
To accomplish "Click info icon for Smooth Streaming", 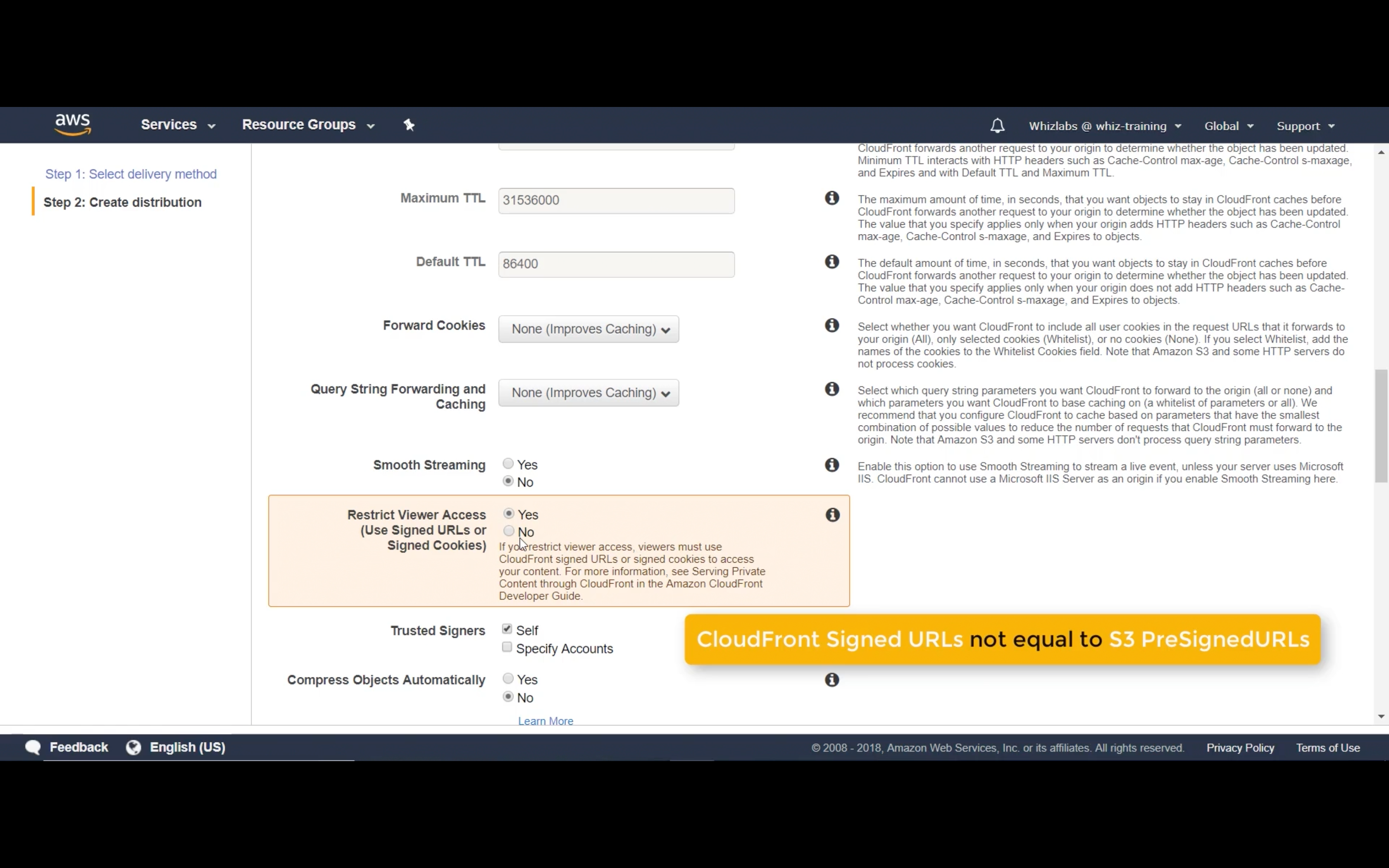I will [832, 465].
